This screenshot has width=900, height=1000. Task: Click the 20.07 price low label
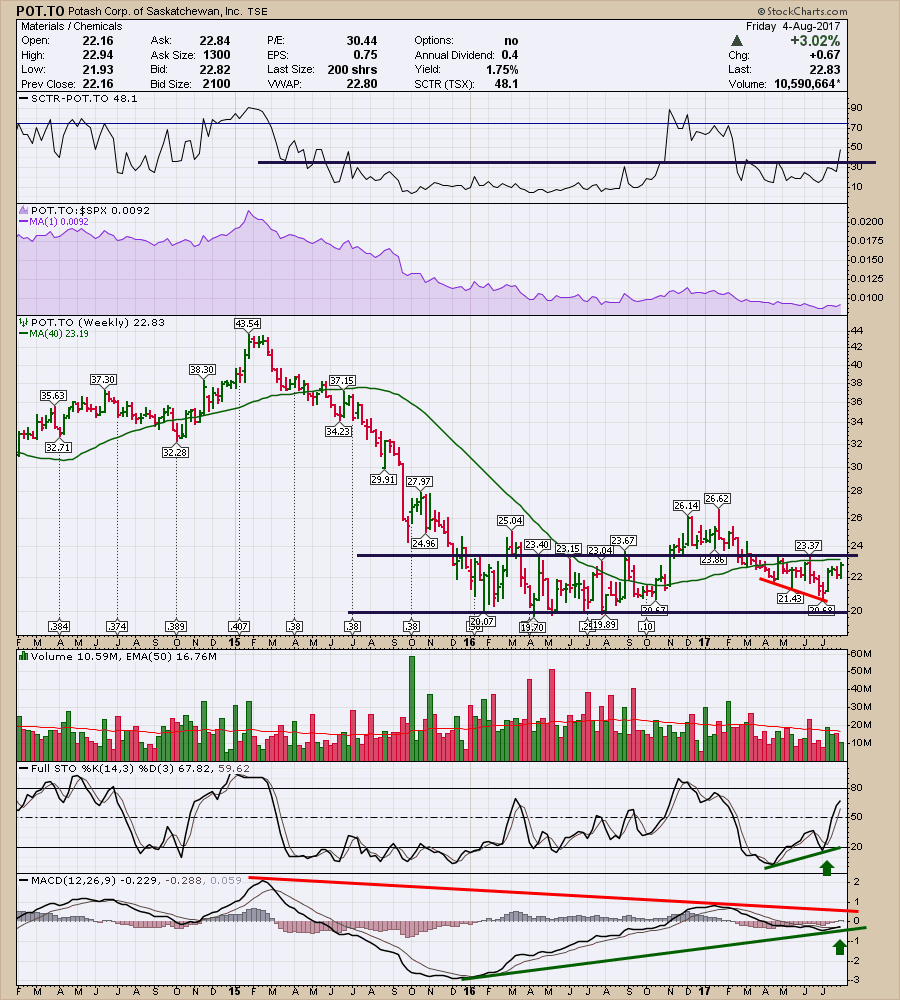pos(482,621)
